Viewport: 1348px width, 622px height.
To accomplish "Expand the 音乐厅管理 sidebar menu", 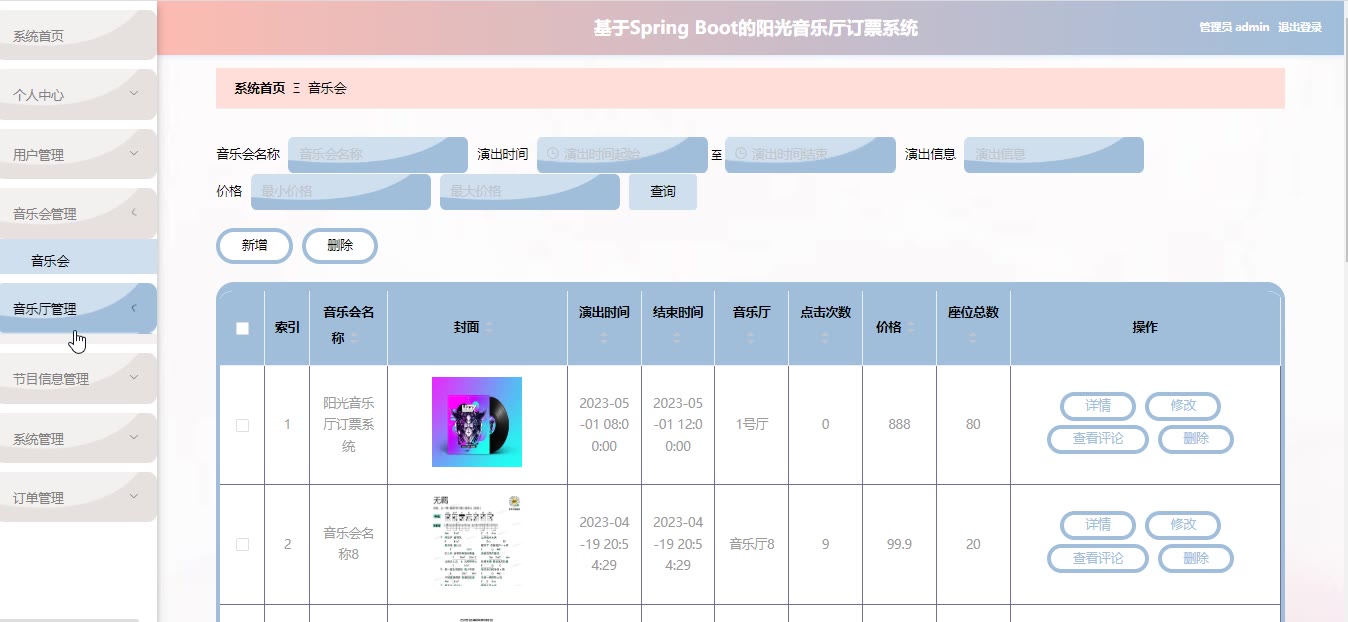I will click(78, 309).
